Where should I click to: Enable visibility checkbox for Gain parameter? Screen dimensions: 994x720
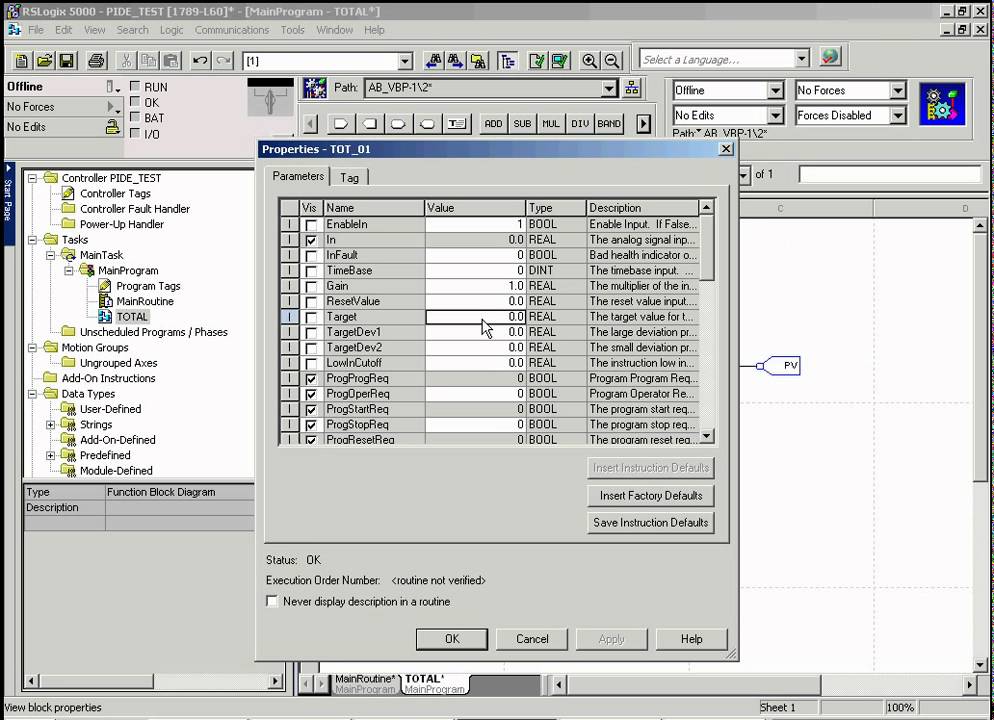(311, 287)
